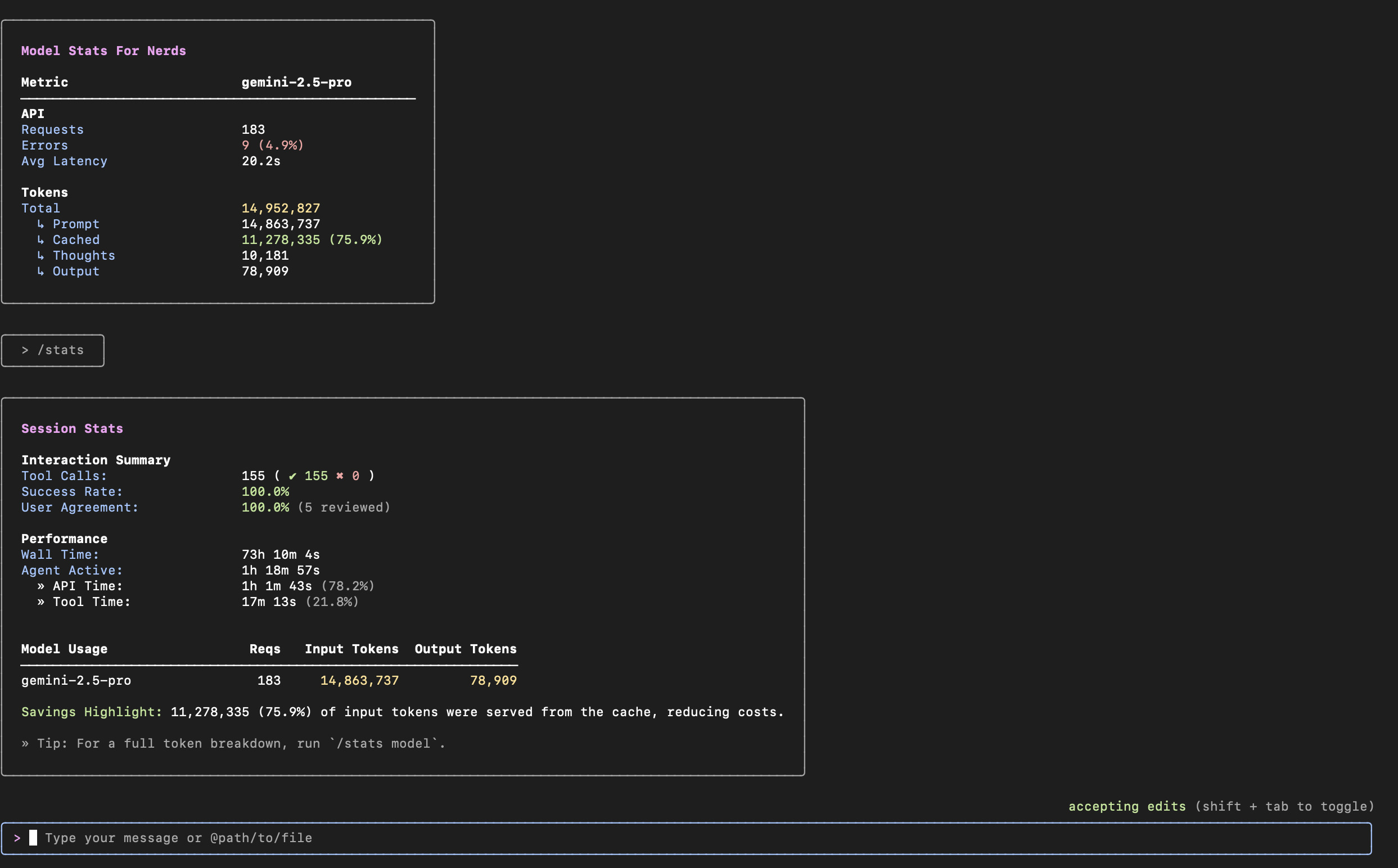Click the '78,909' output tokens table cell
The image size is (1398, 868).
(493, 681)
